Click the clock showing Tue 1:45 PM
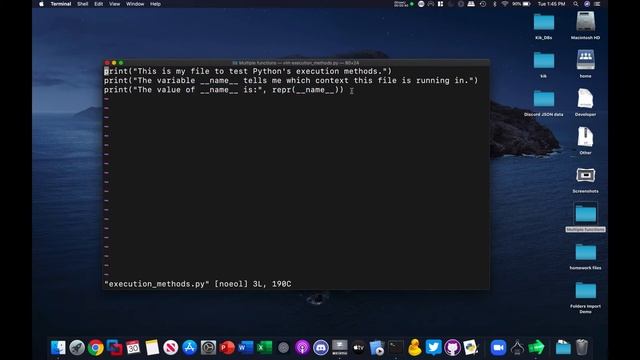This screenshot has width=640, height=360. point(551,4)
